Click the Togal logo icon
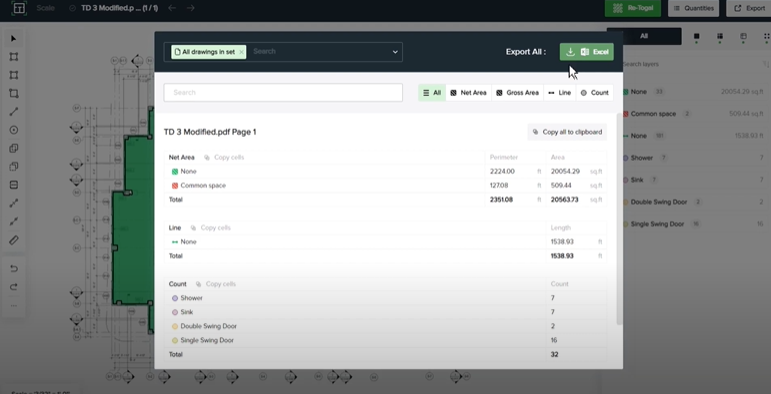The width and height of the screenshot is (771, 394). click(x=18, y=8)
